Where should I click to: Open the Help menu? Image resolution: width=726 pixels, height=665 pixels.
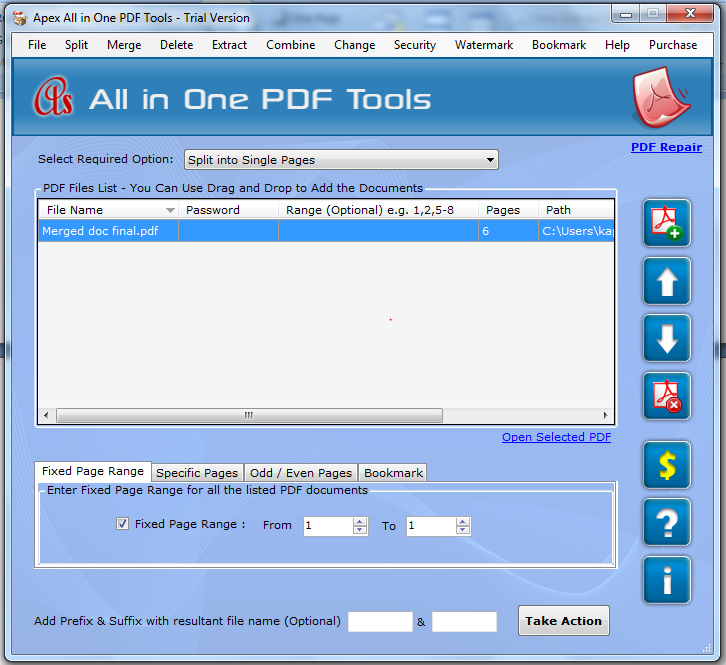coord(617,45)
